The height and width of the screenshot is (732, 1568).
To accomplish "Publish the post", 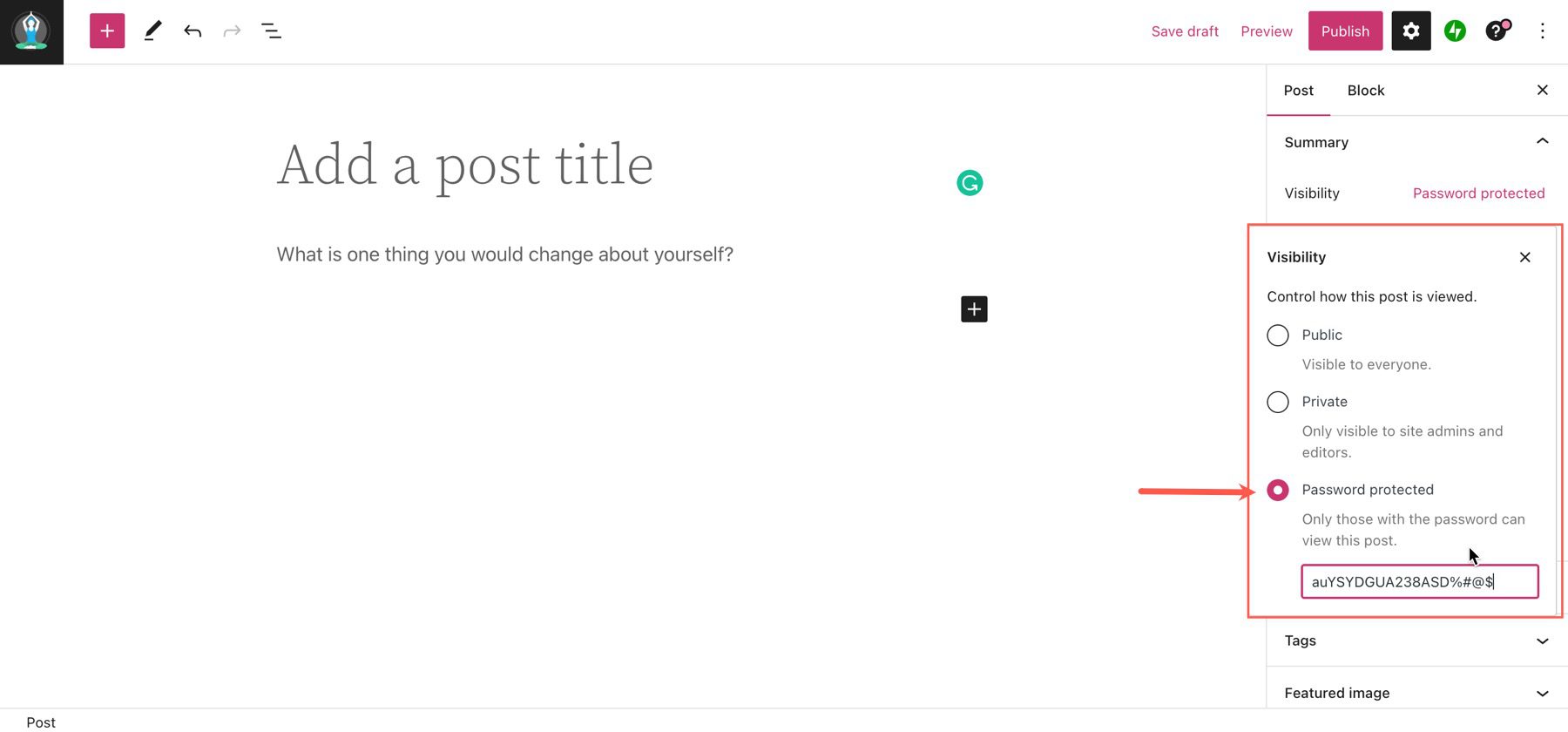I will click(x=1345, y=30).
